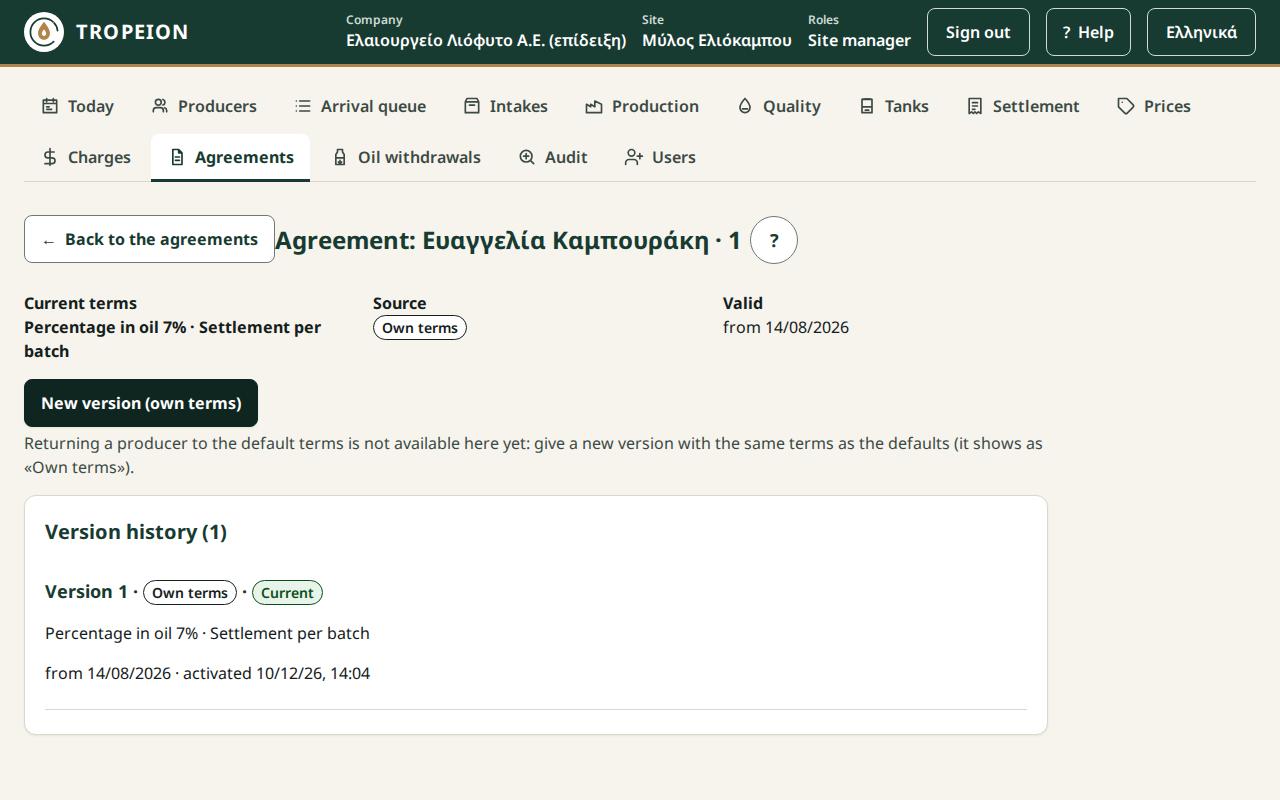1280x800 pixels.
Task: Open the Settlement tab
Action: click(1023, 106)
